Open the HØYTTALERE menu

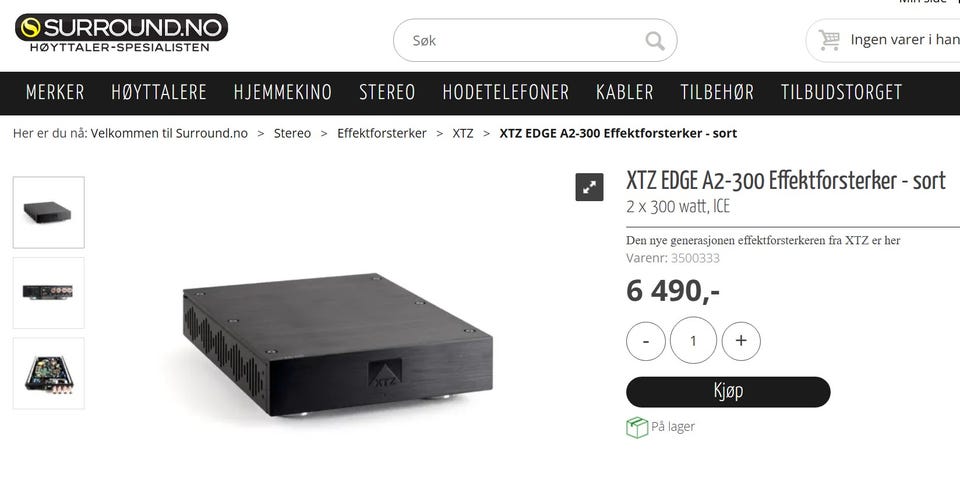[x=159, y=93]
